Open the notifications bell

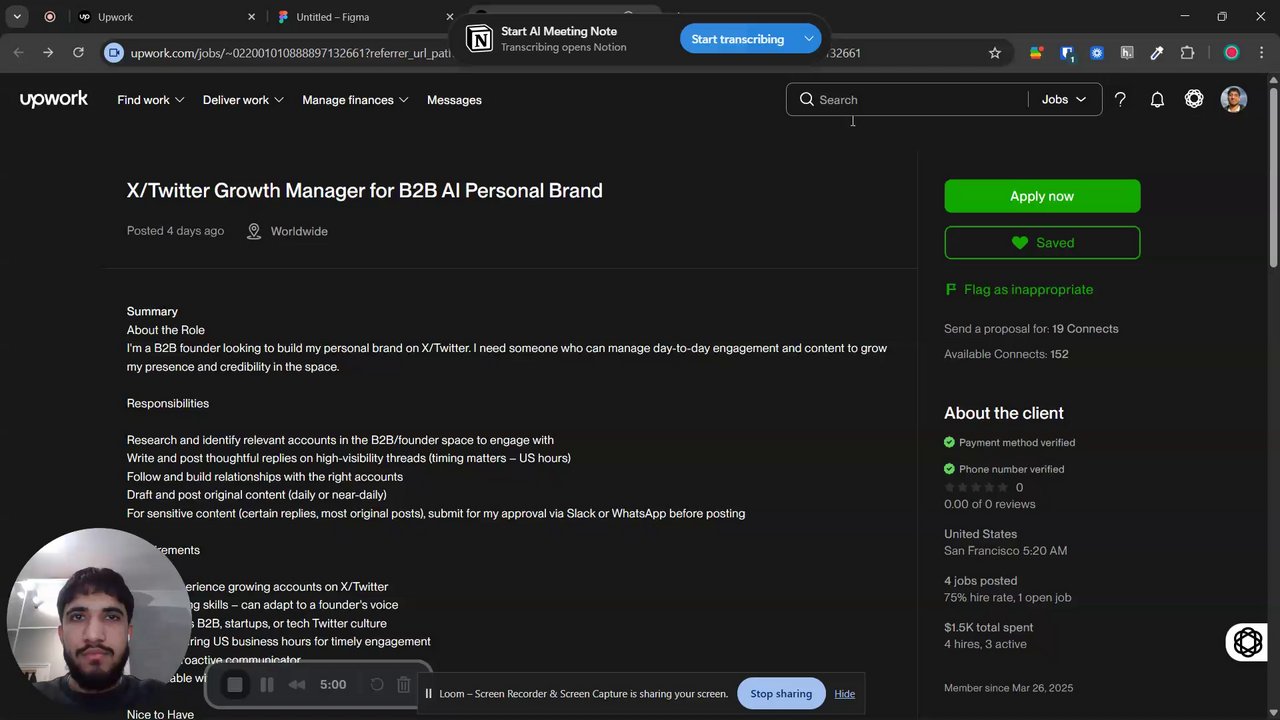[1157, 99]
